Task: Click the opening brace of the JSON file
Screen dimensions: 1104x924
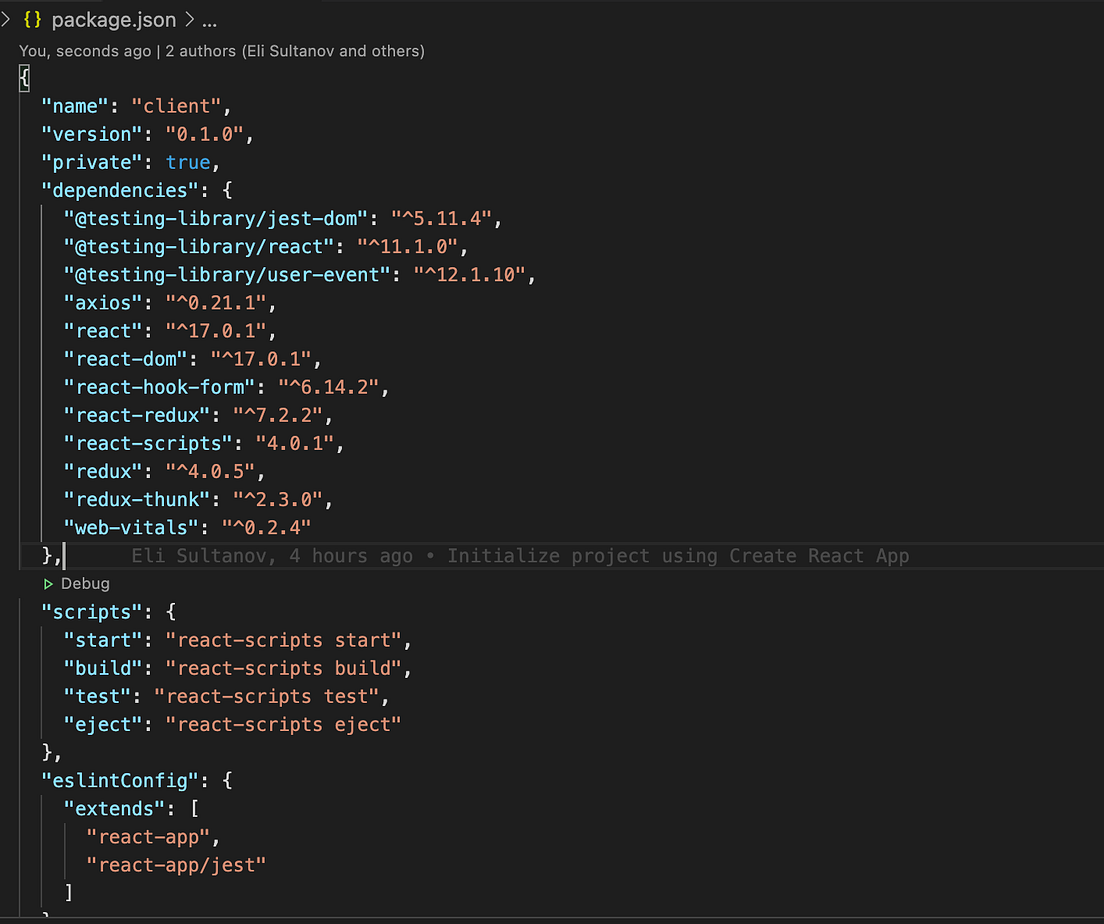Action: [22, 77]
